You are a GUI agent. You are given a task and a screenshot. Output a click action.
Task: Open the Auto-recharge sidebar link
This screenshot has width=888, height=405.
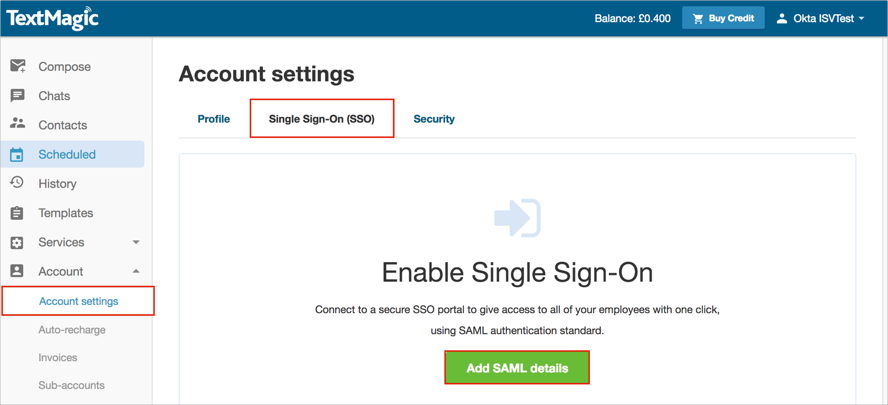coord(72,330)
